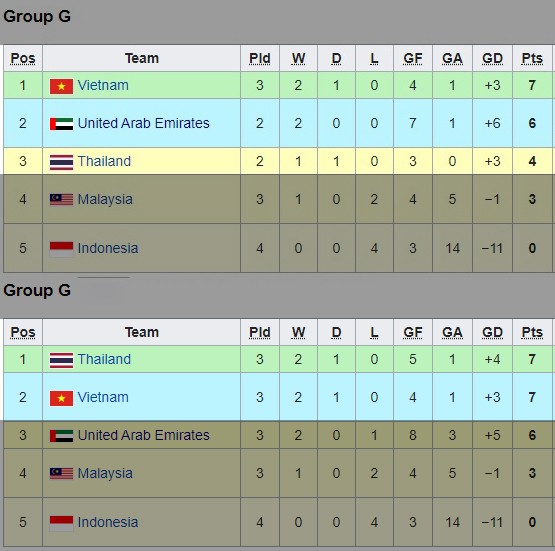Image resolution: width=555 pixels, height=551 pixels.
Task: Click the Team header in second table
Action: (x=142, y=332)
